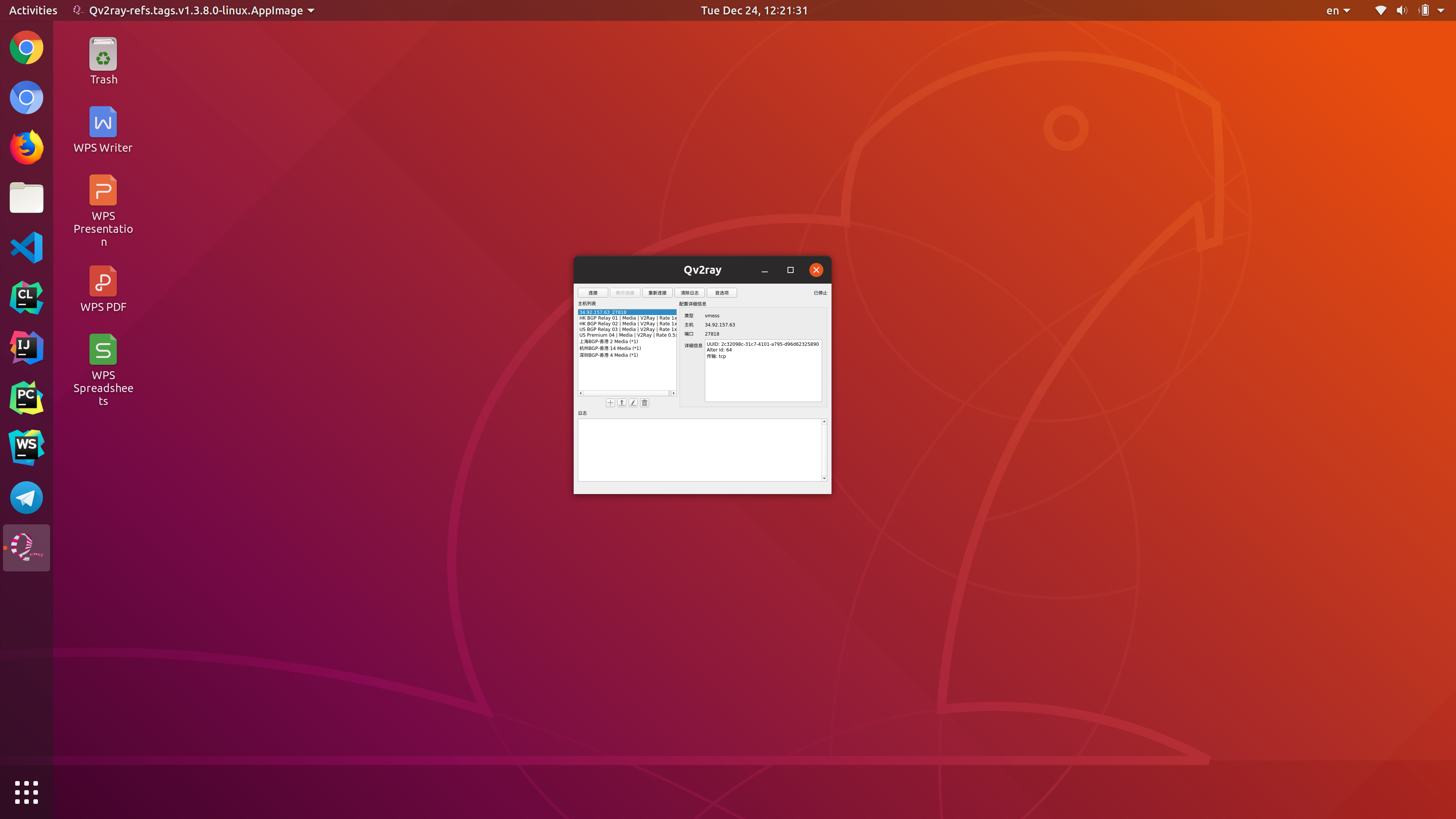
Task: Launch Visual Studio Code from dock
Action: [26, 248]
